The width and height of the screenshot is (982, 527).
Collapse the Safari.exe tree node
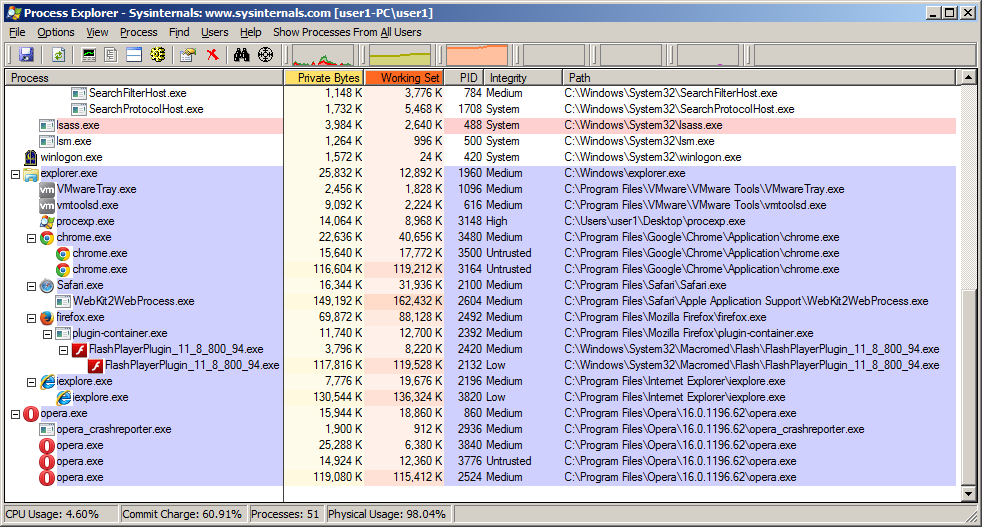point(31,285)
